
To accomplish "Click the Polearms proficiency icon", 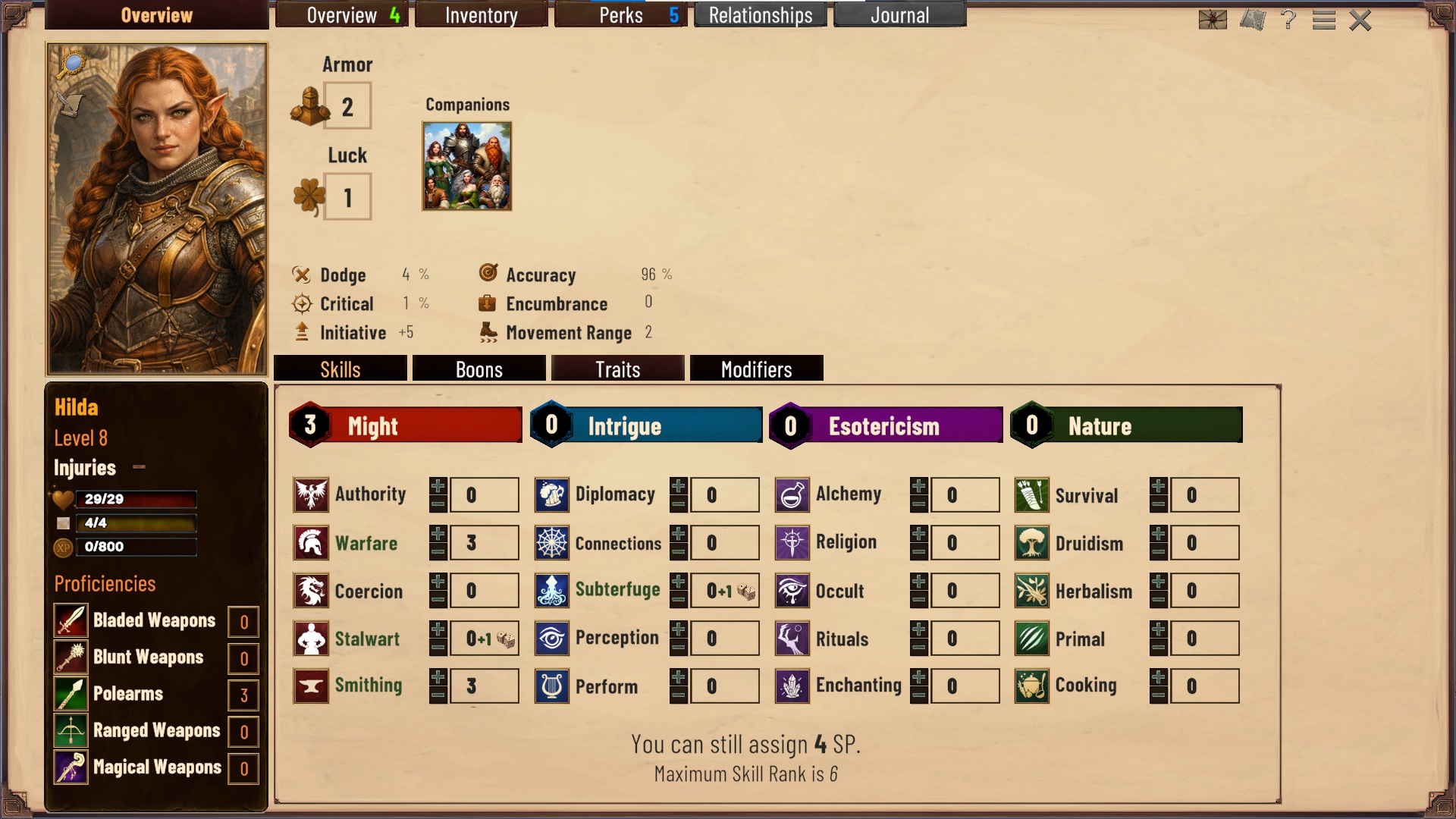I will tap(71, 694).
